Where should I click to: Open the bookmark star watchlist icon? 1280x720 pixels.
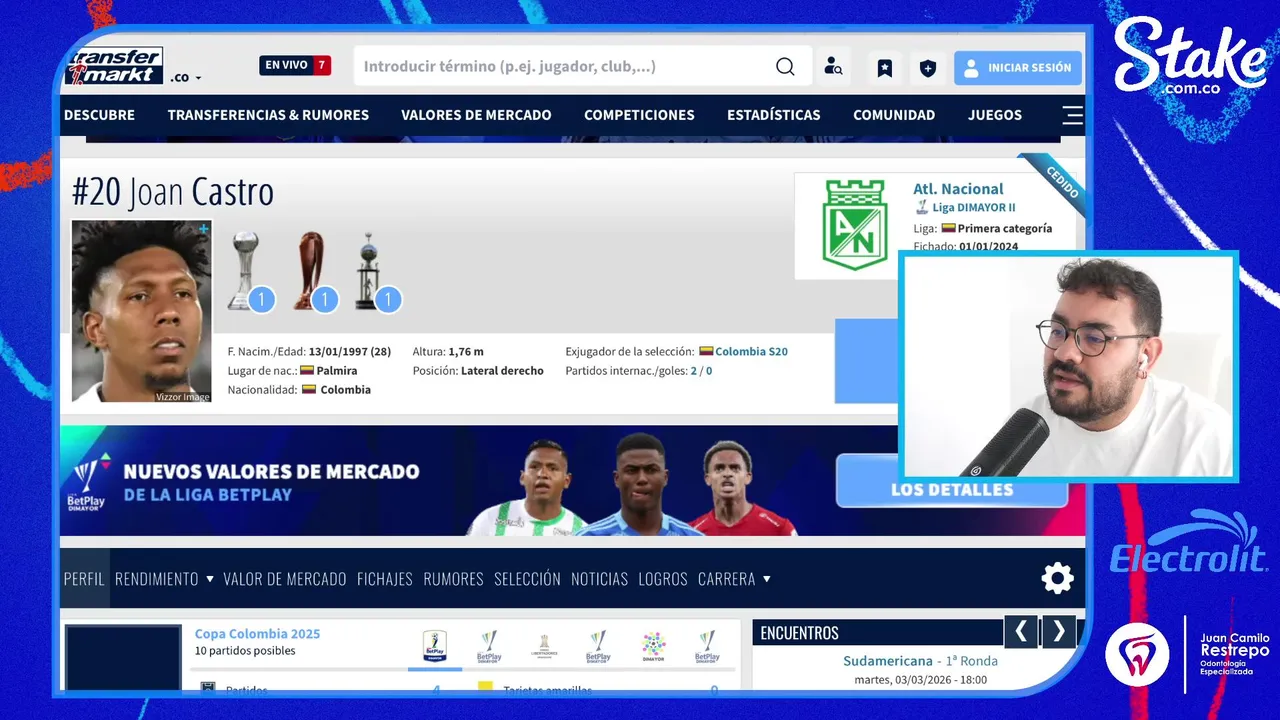click(885, 68)
